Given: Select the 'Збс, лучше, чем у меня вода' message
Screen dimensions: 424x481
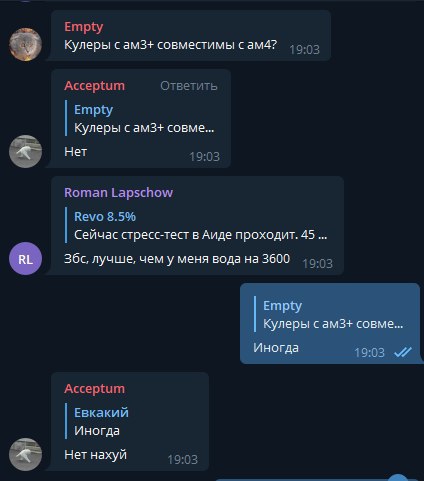Looking at the screenshot, I should click(177, 259).
